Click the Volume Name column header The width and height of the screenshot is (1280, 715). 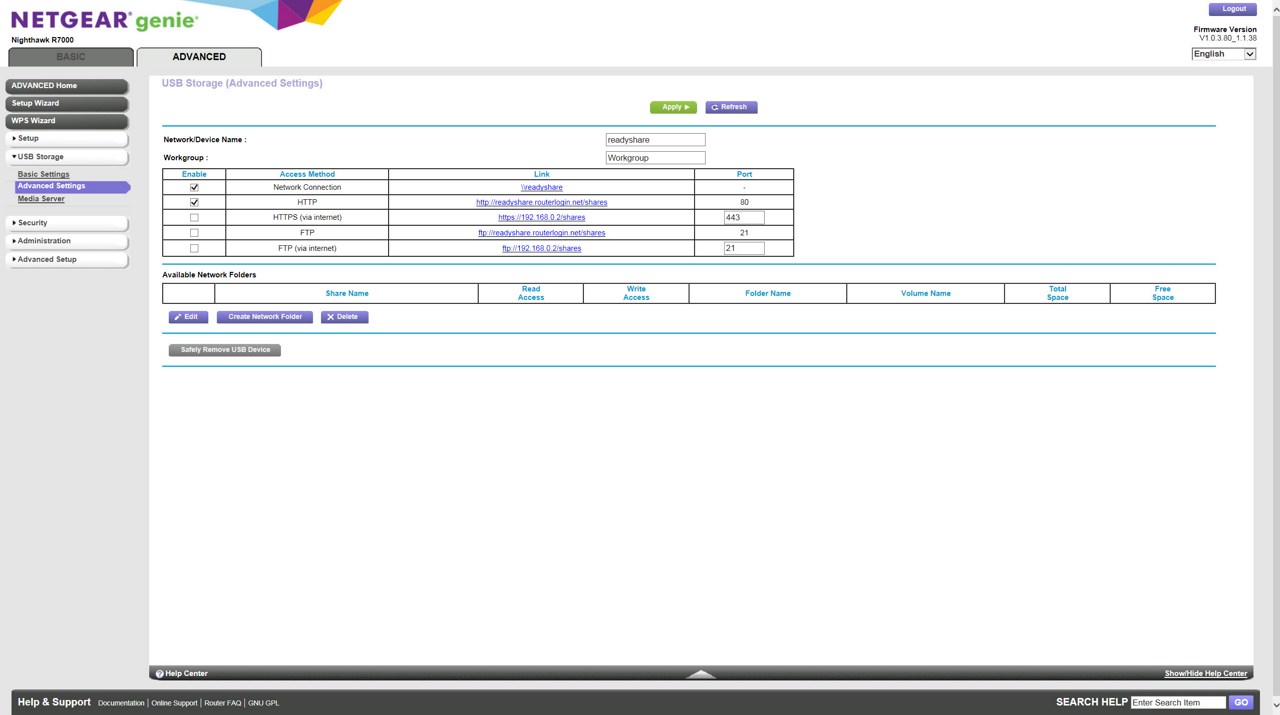click(926, 293)
